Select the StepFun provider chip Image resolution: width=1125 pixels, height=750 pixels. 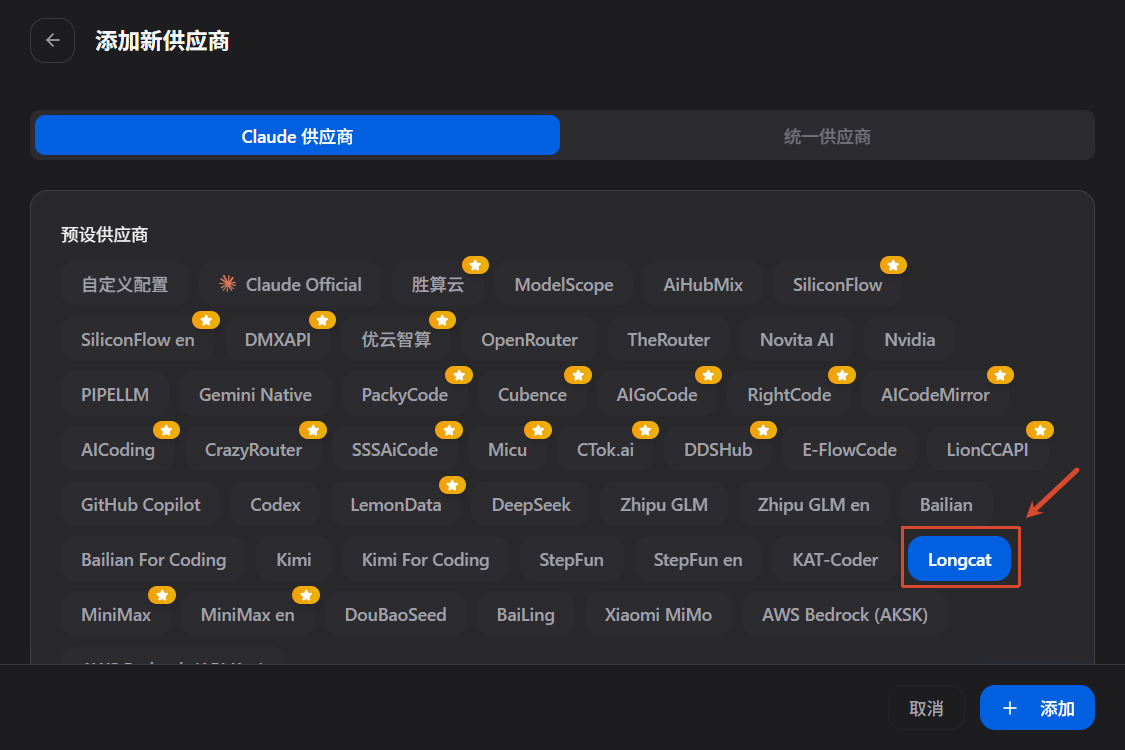(x=571, y=560)
